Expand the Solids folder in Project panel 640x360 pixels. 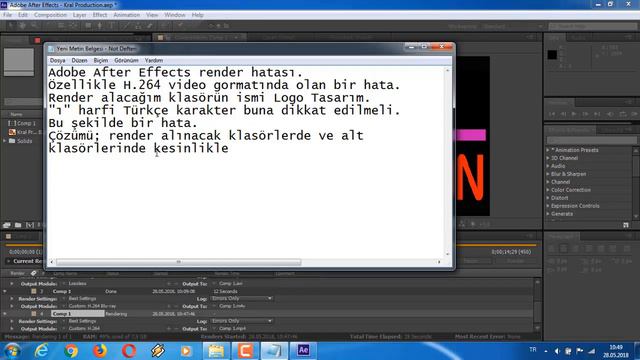[5, 141]
